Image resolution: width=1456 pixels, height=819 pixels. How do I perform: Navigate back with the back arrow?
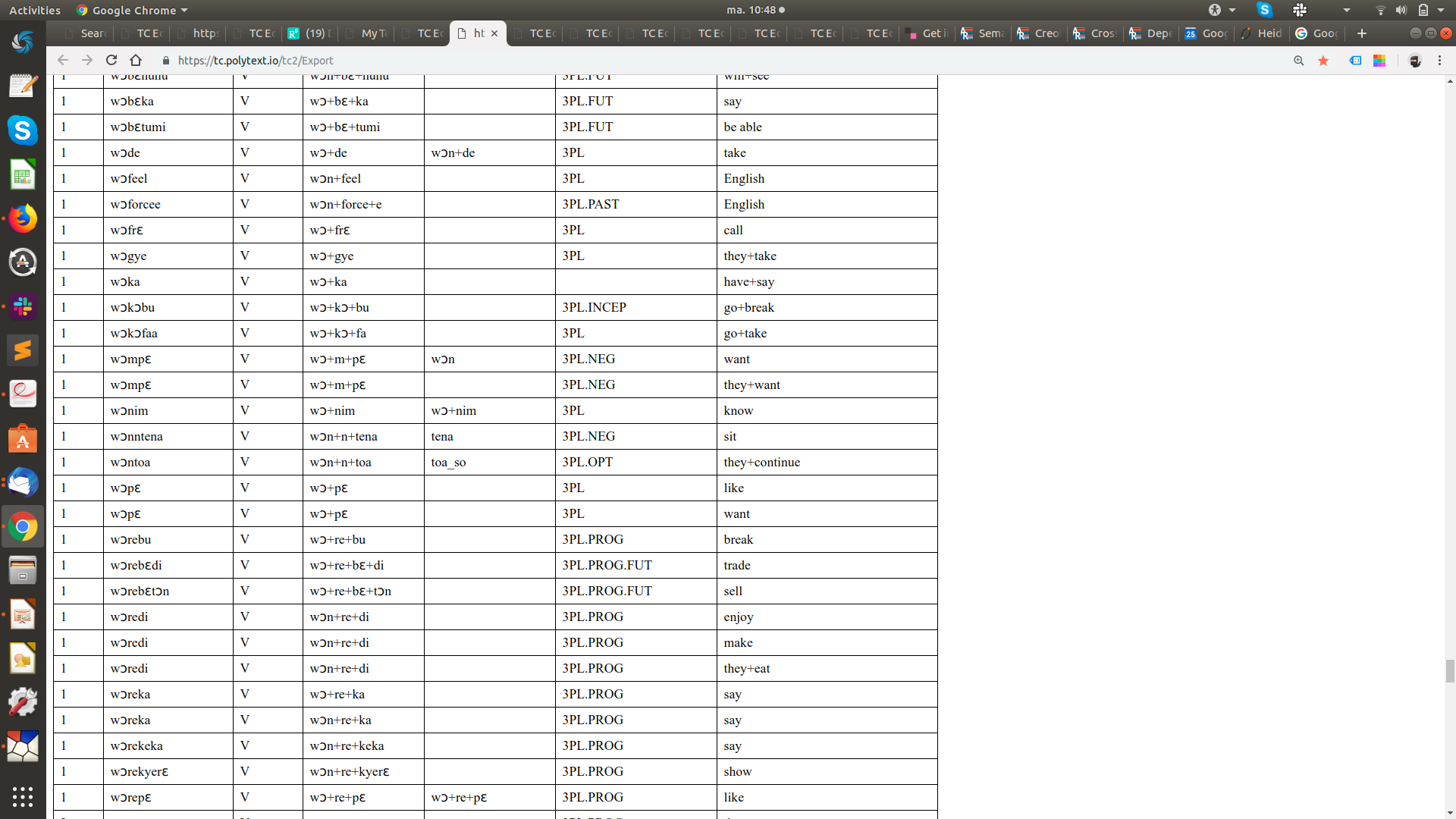pyautogui.click(x=63, y=61)
